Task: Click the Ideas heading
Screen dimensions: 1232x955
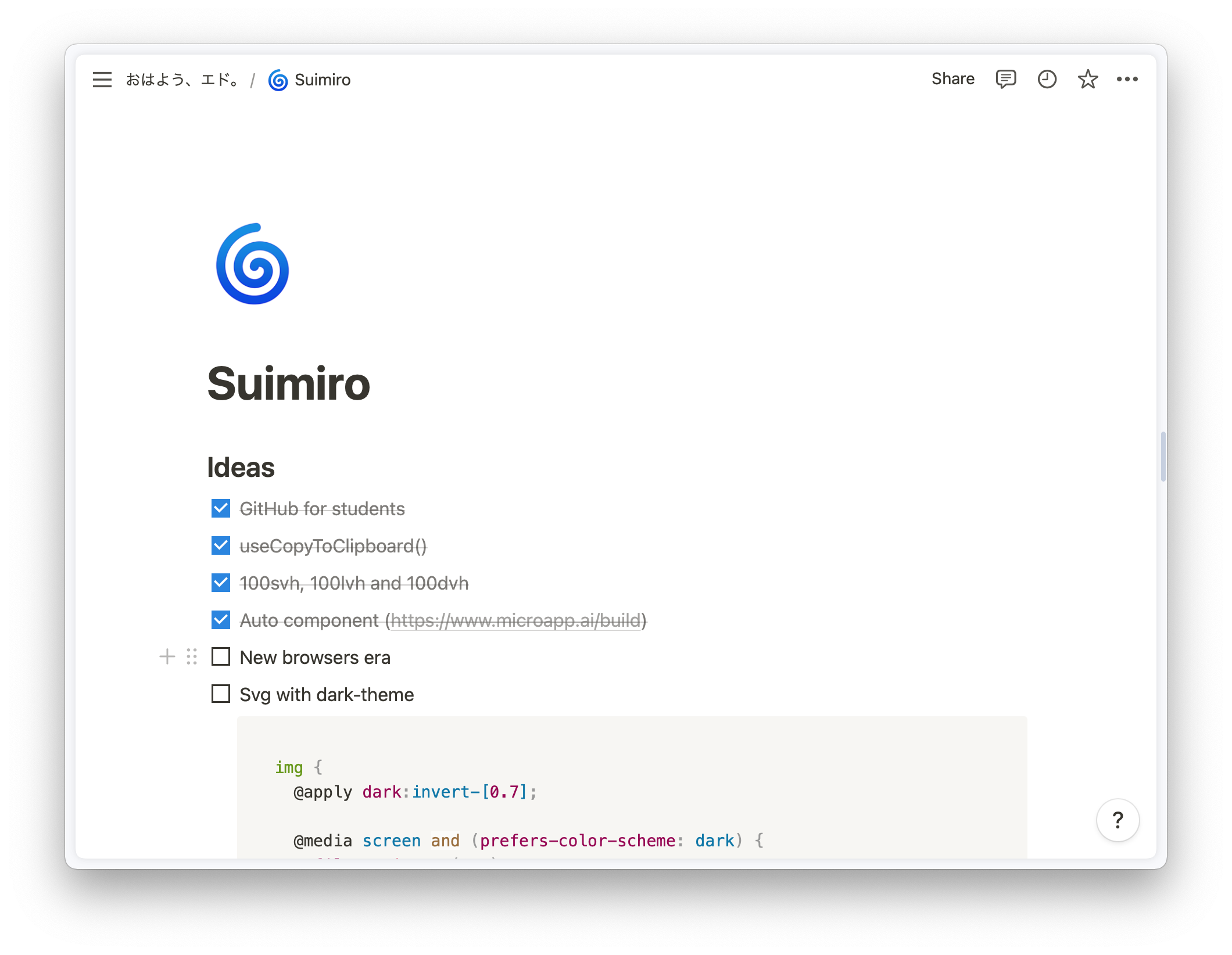Action: coord(241,468)
